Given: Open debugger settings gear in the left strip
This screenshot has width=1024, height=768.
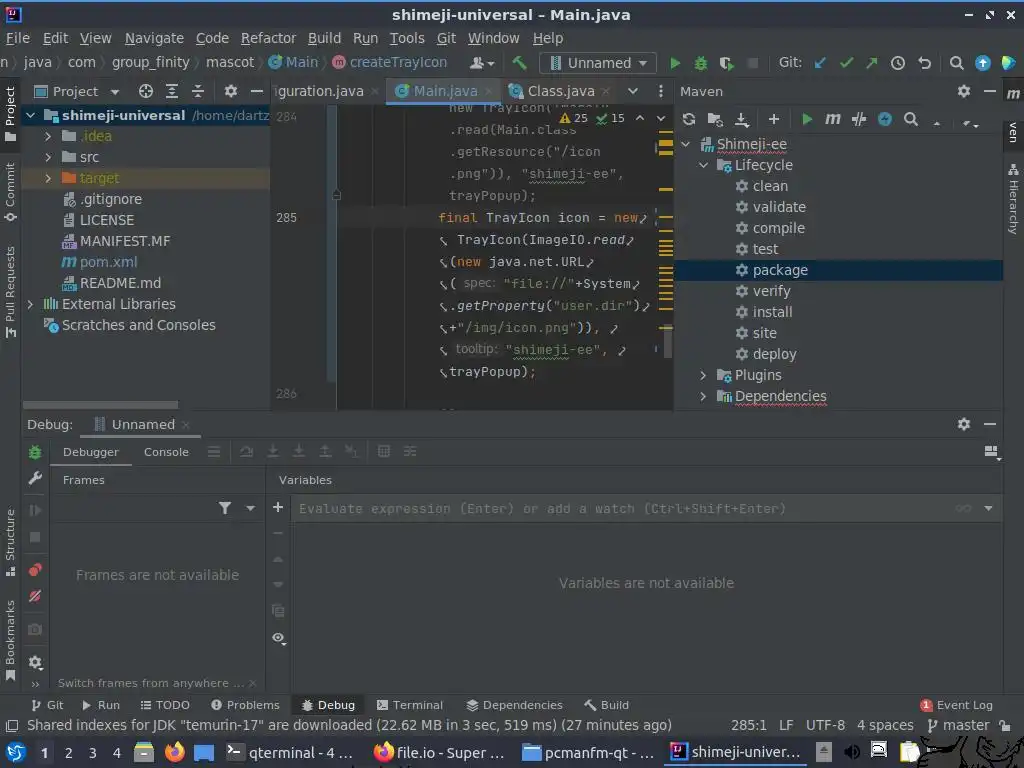Looking at the screenshot, I should (35, 663).
